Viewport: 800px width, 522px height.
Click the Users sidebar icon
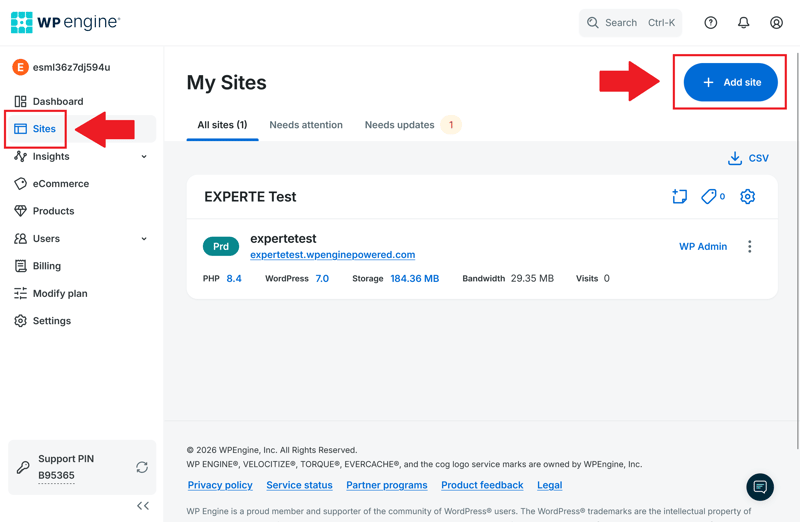coord(20,238)
